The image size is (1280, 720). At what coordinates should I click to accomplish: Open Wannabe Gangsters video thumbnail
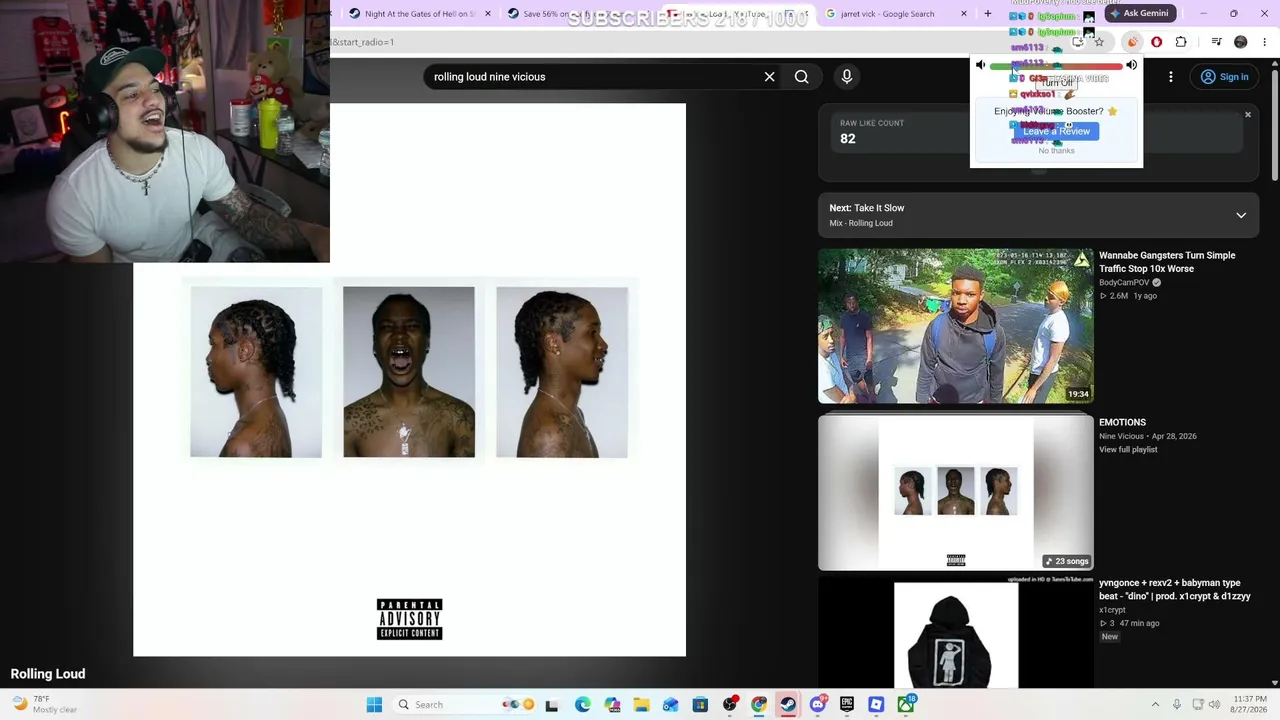click(956, 326)
